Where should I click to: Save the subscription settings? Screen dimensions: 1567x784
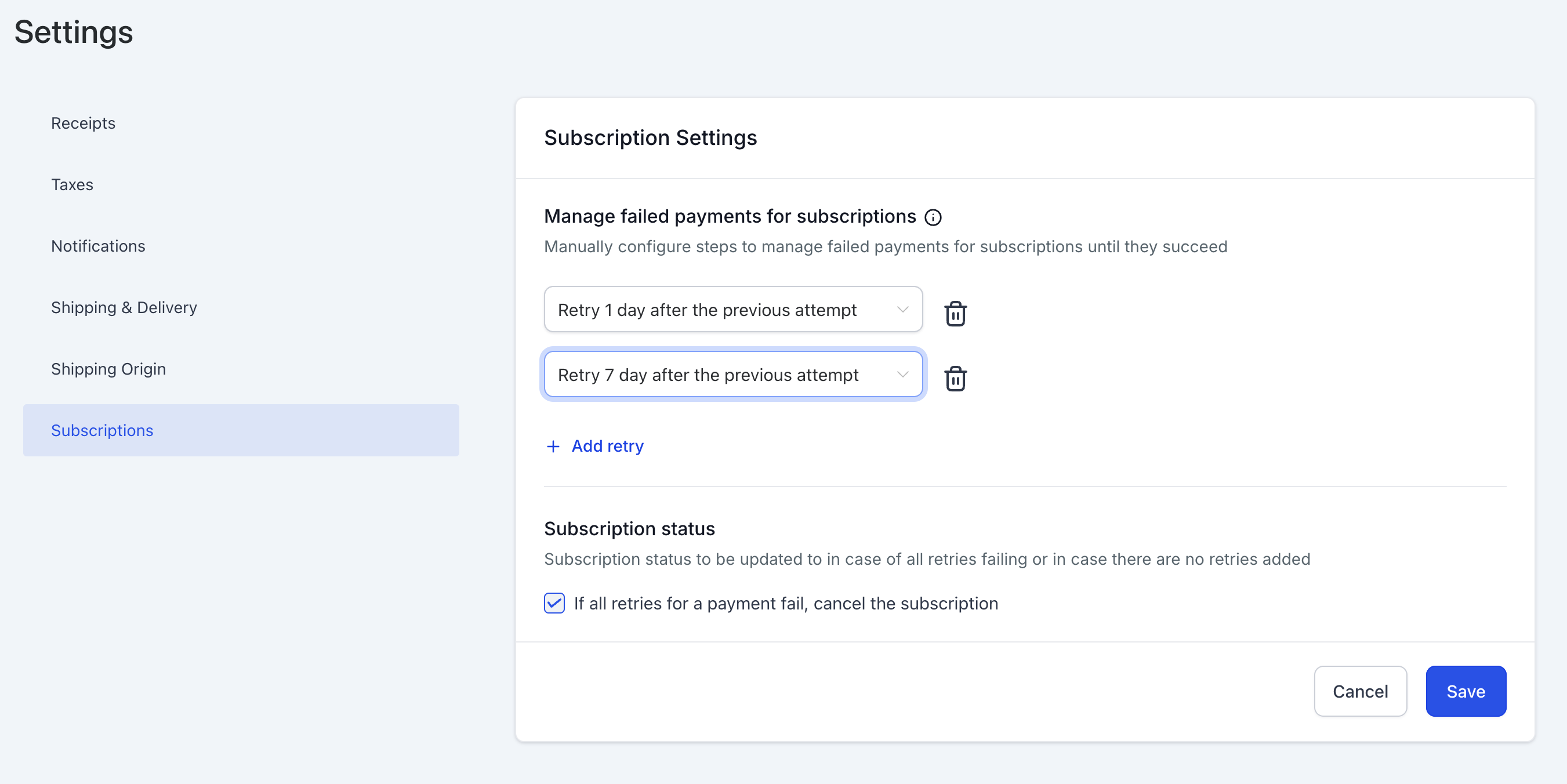coord(1465,691)
